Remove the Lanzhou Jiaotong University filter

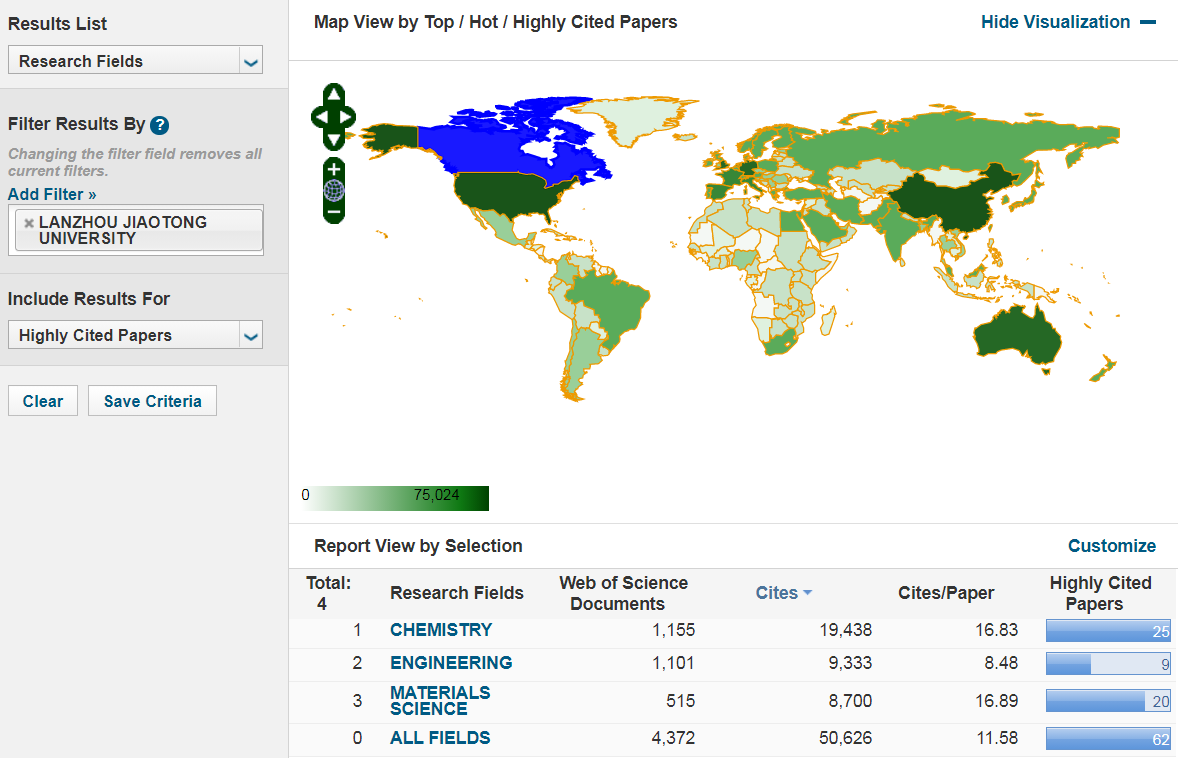(x=29, y=222)
